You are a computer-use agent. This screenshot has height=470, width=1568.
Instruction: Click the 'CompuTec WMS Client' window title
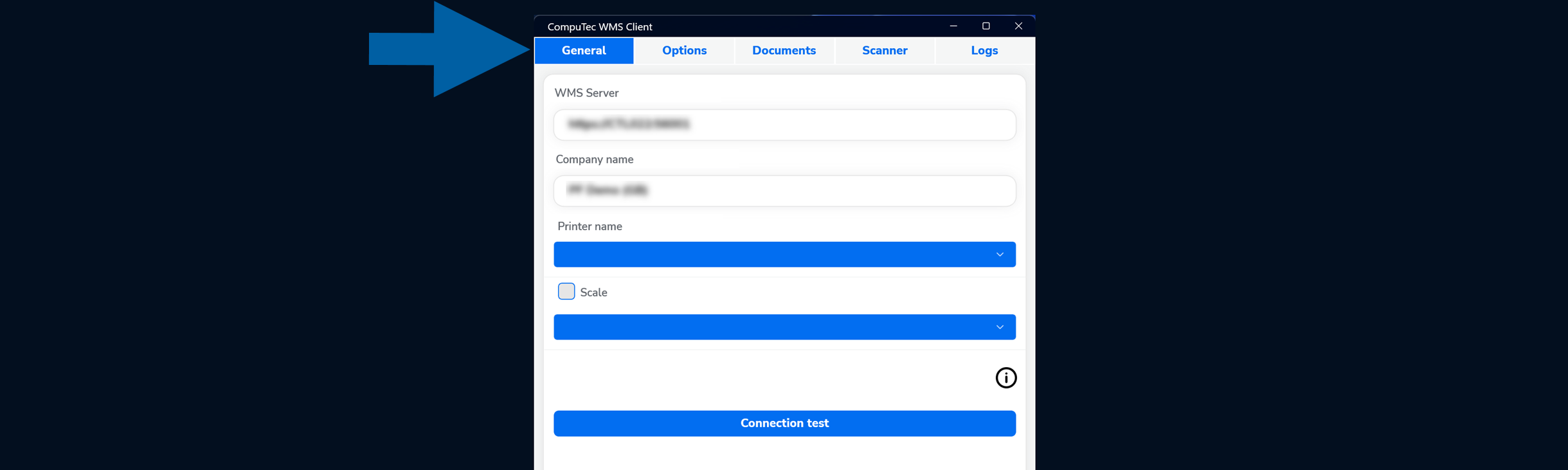(600, 27)
